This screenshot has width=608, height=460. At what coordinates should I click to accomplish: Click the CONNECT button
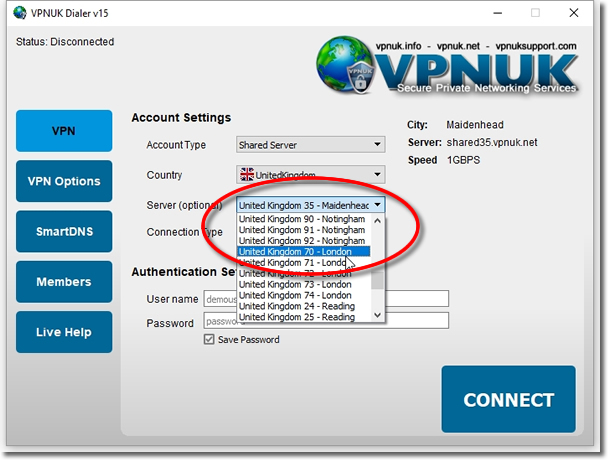pyautogui.click(x=508, y=399)
